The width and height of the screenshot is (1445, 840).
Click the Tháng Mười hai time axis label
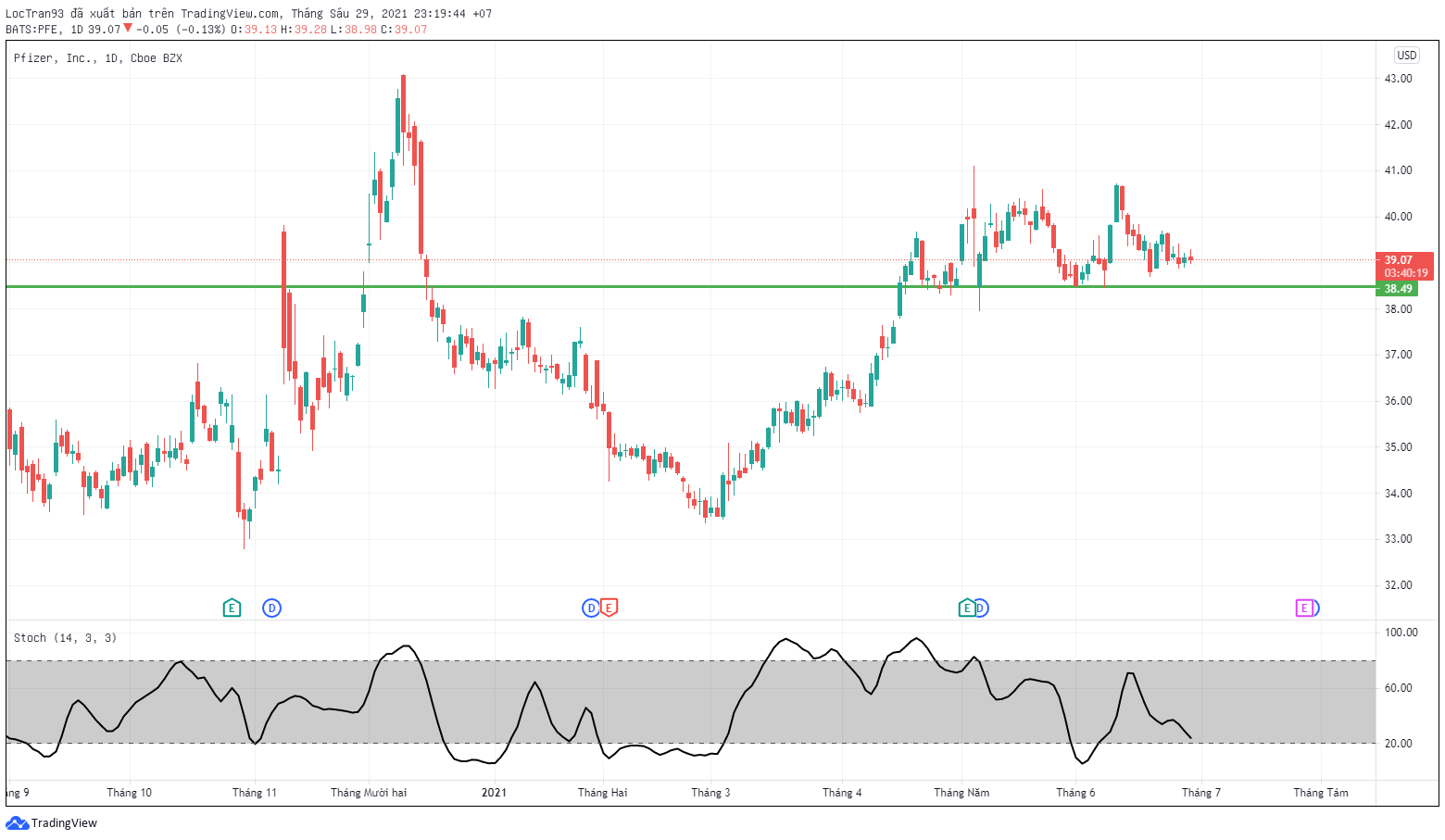369,793
